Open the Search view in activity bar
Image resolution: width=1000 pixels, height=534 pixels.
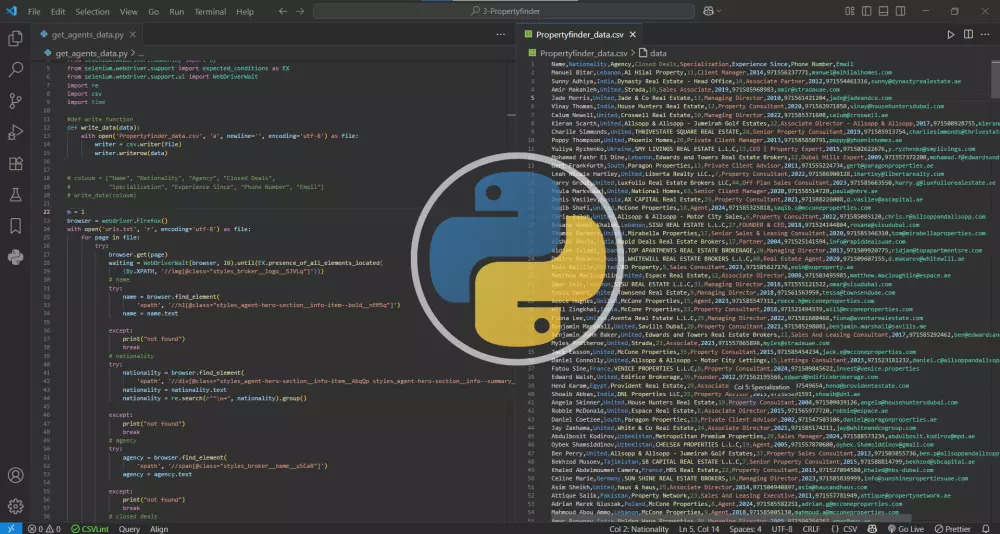(x=15, y=70)
